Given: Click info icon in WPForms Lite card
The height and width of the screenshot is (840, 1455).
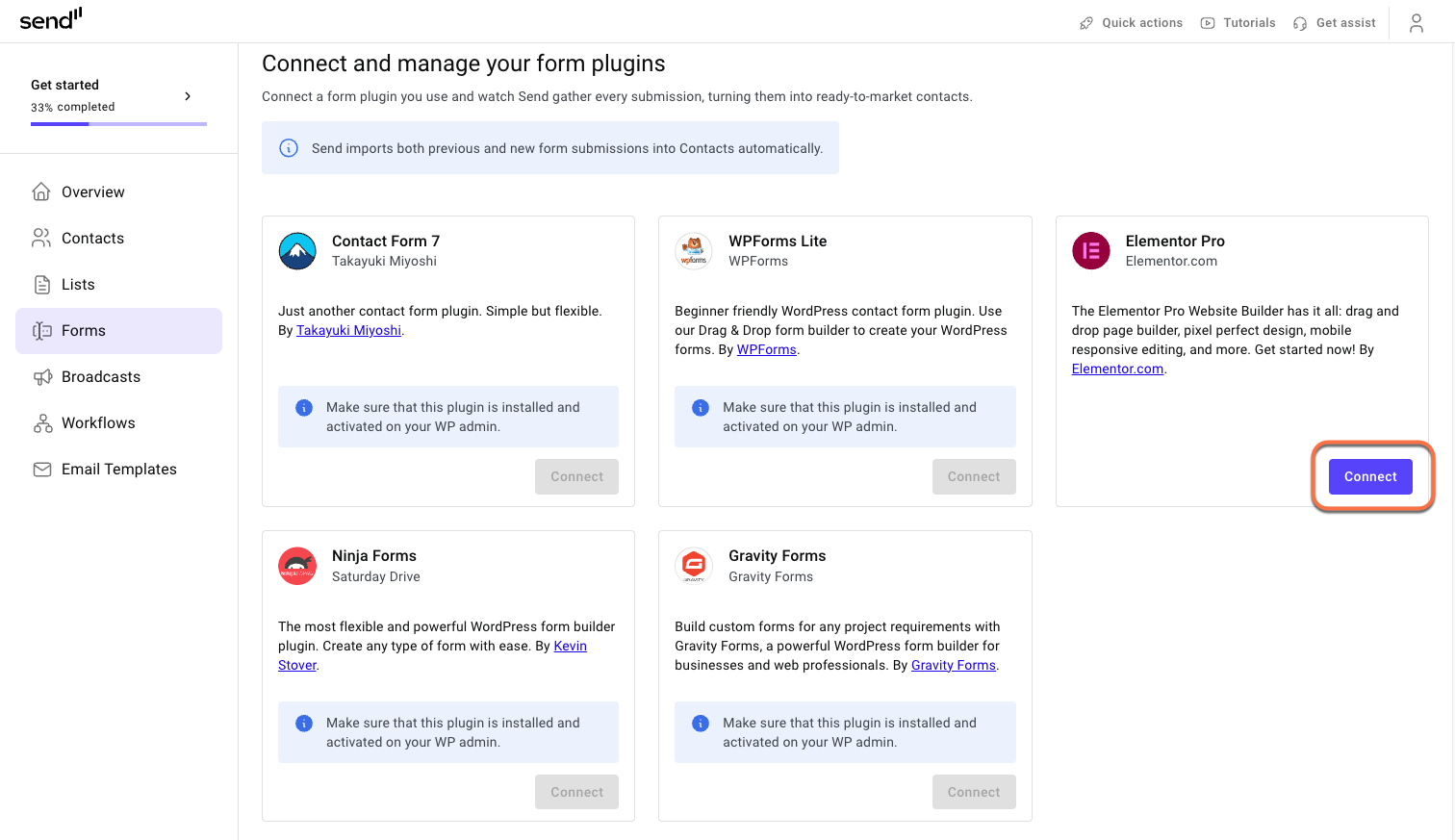Looking at the screenshot, I should point(701,408).
